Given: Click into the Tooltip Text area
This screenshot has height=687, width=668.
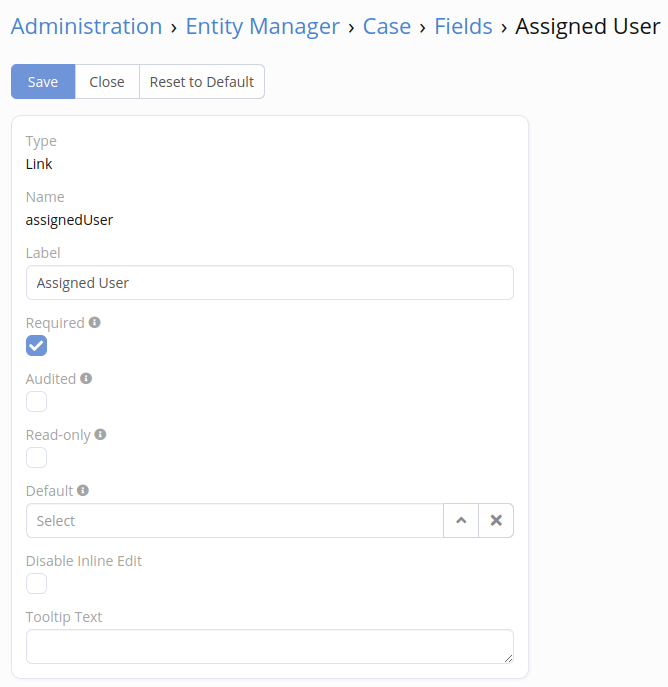Looking at the screenshot, I should pos(269,646).
